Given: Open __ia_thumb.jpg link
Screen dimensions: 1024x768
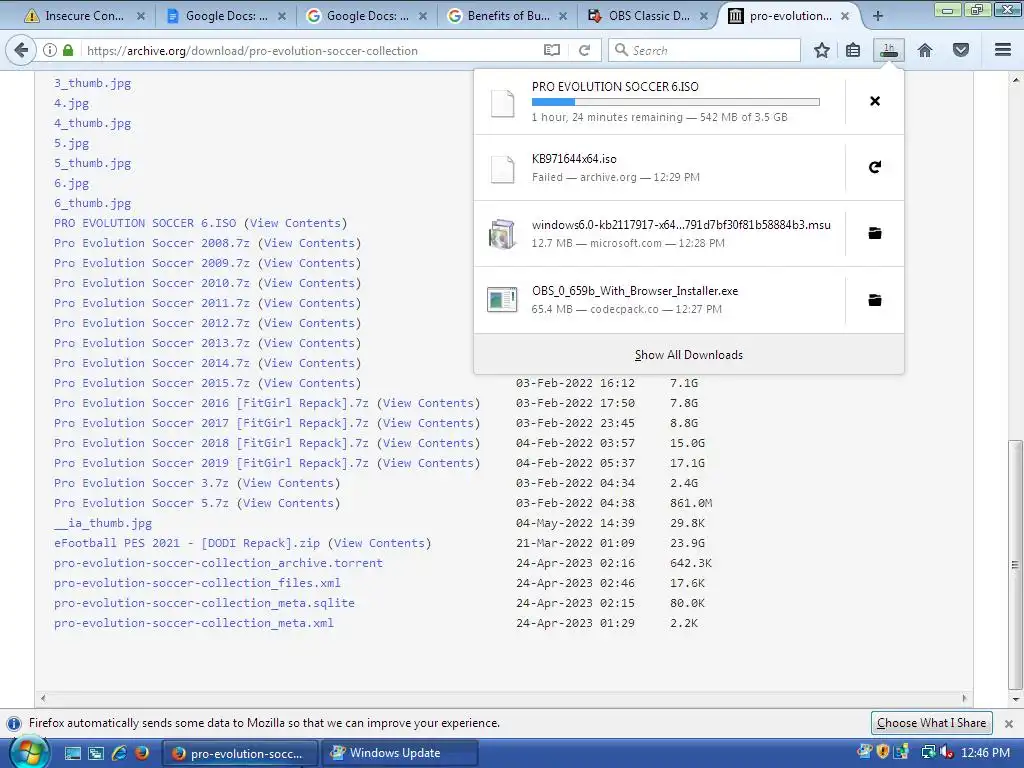Looking at the screenshot, I should coord(103,523).
